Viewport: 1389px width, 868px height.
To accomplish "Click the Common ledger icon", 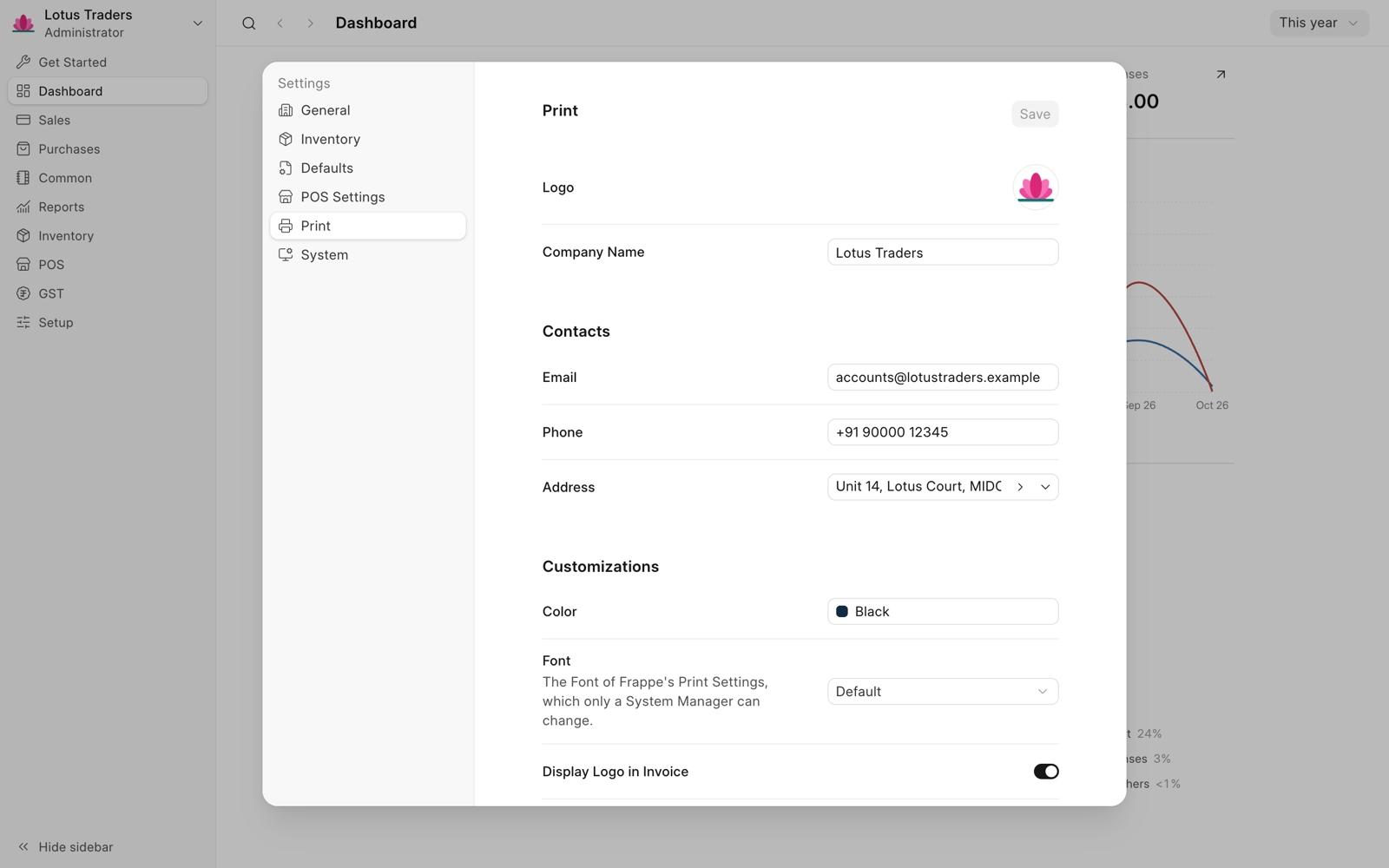I will click(23, 178).
